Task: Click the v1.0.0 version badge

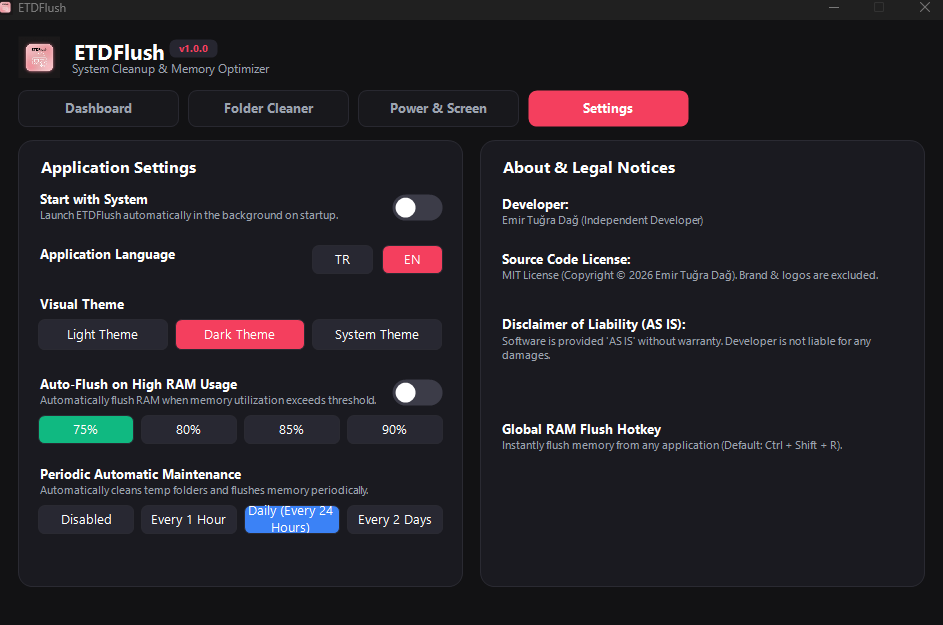Action: [x=194, y=49]
